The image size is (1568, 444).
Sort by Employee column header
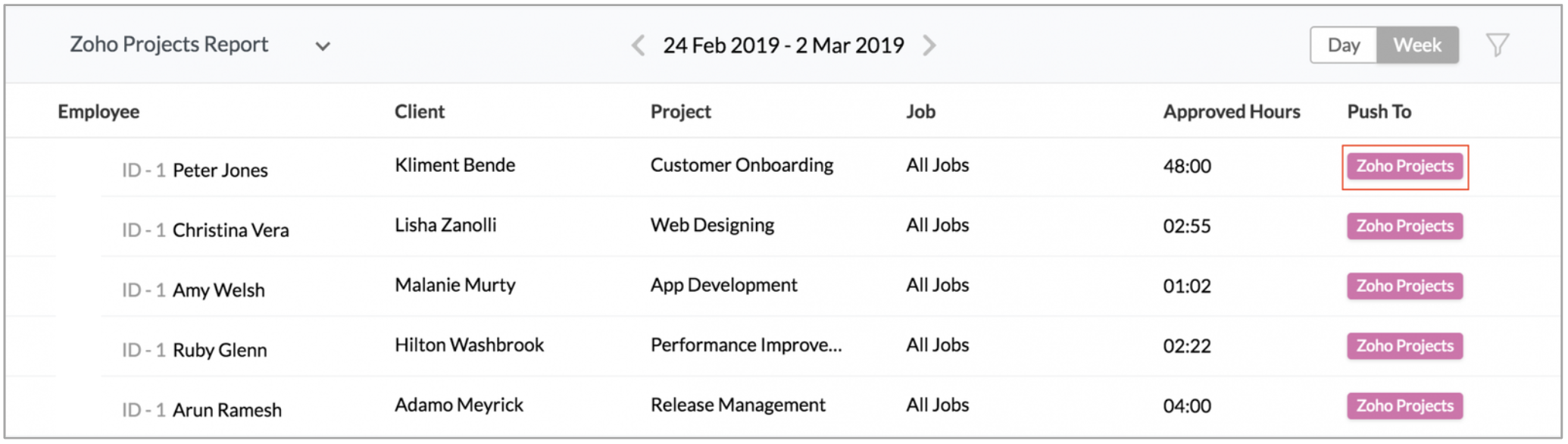(x=98, y=111)
